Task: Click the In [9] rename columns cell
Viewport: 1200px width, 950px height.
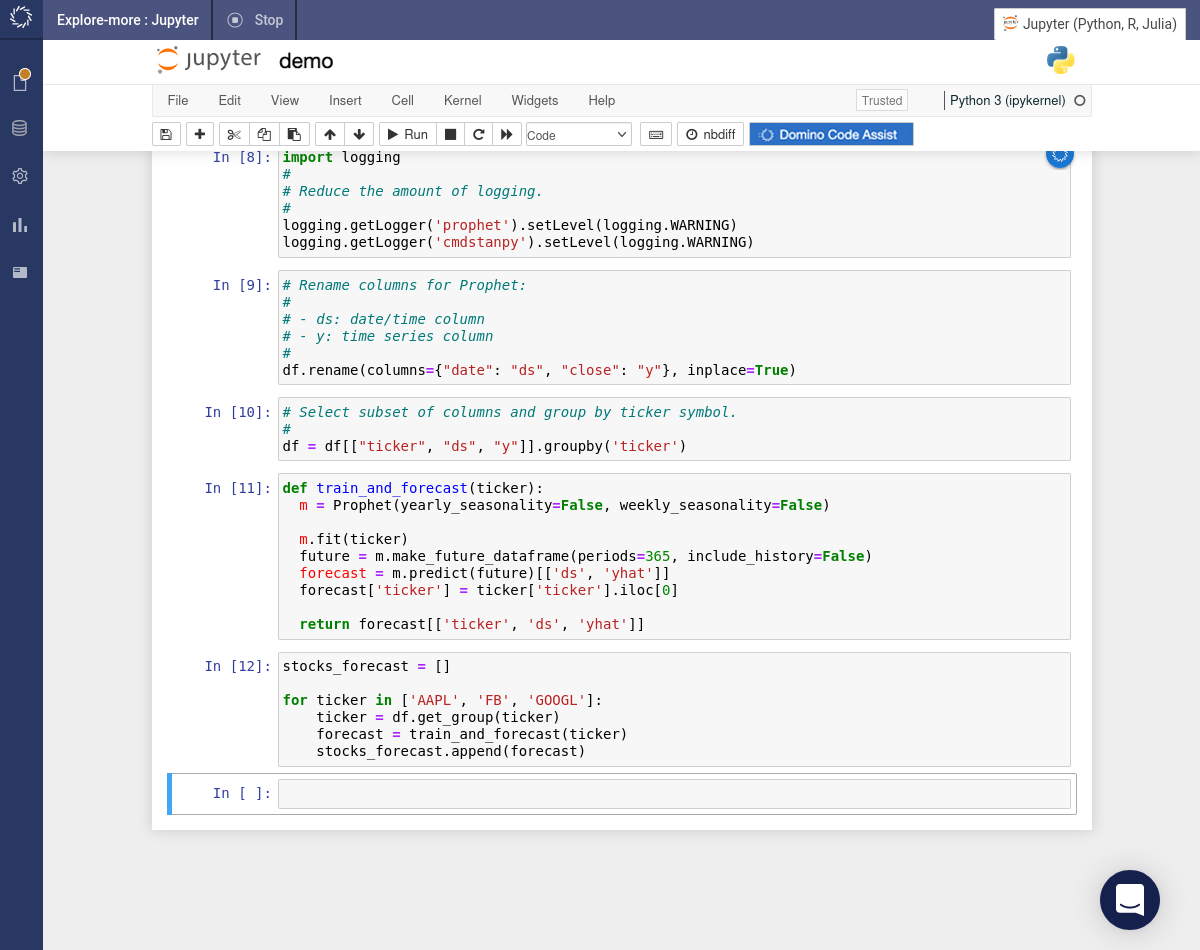Action: [x=674, y=327]
